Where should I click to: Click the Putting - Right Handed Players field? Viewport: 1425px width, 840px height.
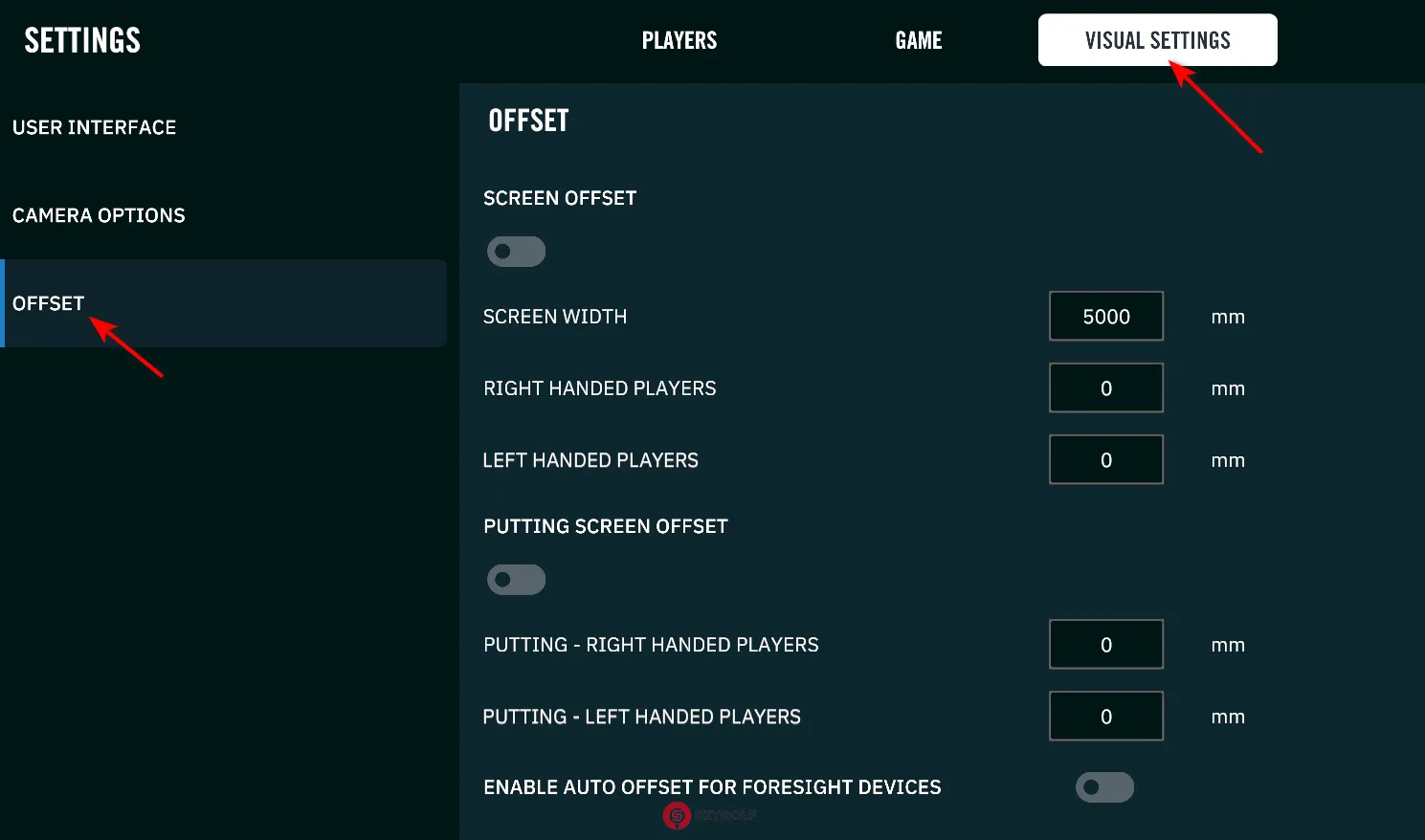(1105, 645)
